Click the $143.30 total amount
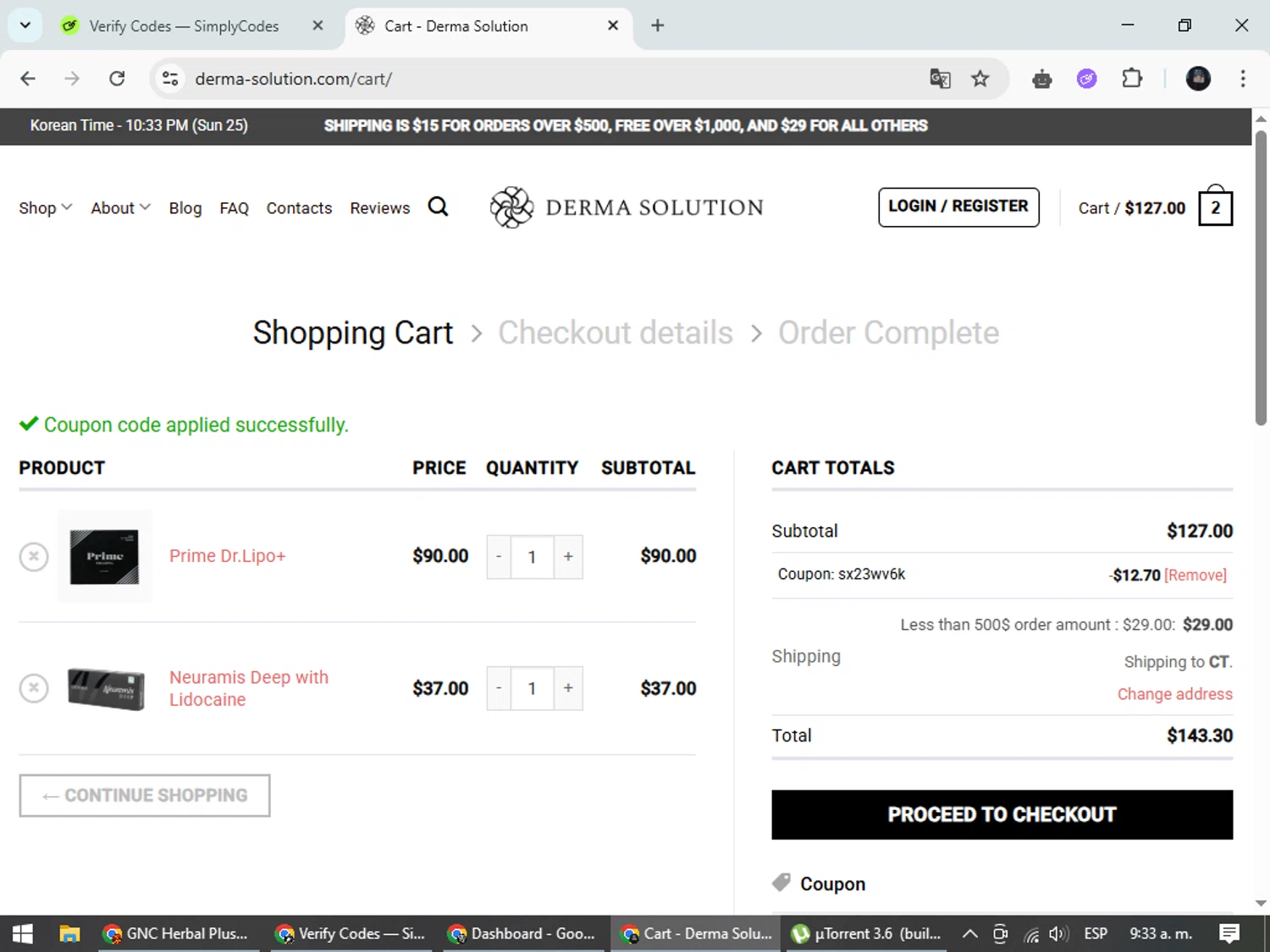Image resolution: width=1270 pixels, height=952 pixels. pos(1200,735)
